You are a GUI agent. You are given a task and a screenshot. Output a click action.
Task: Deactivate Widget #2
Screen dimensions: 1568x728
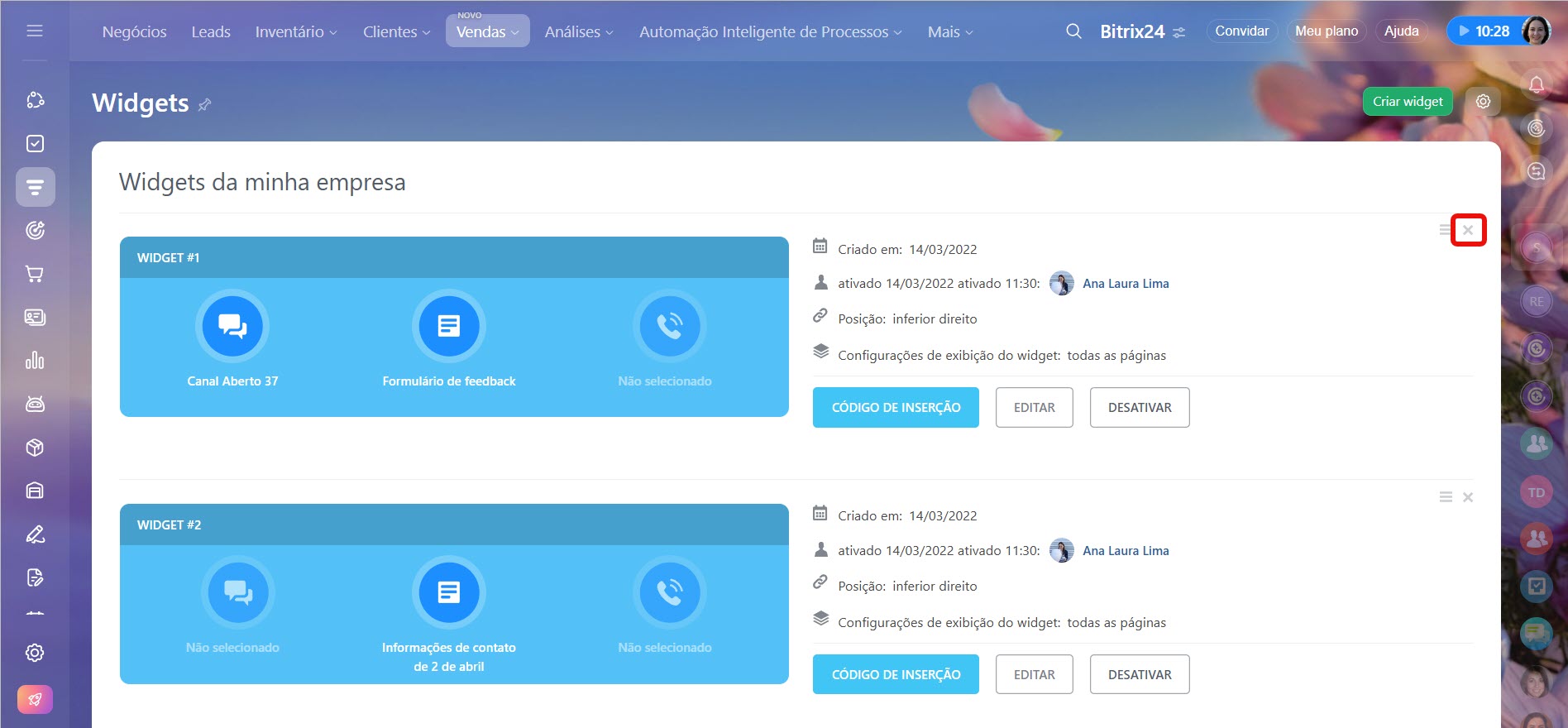[1139, 675]
